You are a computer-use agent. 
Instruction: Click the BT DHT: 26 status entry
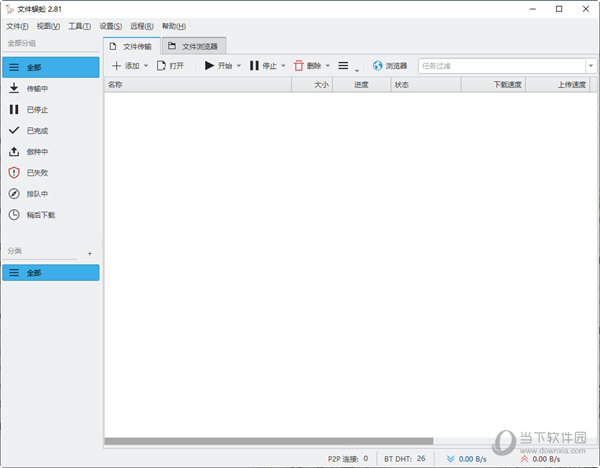coord(405,458)
